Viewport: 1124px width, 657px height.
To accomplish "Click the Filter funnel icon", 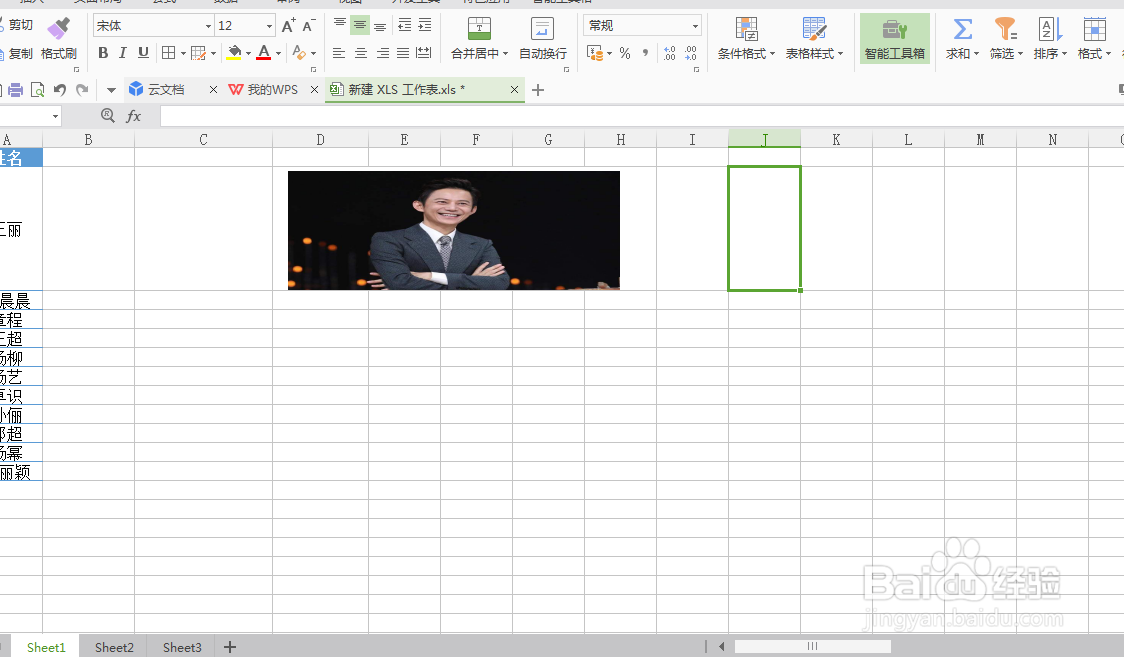I will click(1005, 29).
